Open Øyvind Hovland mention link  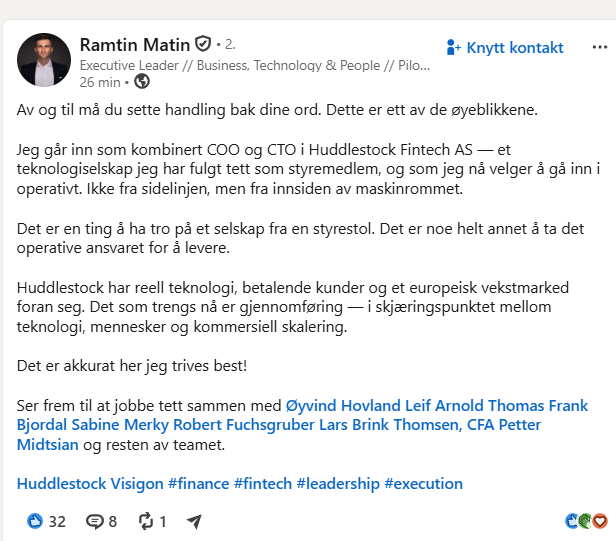tap(343, 405)
